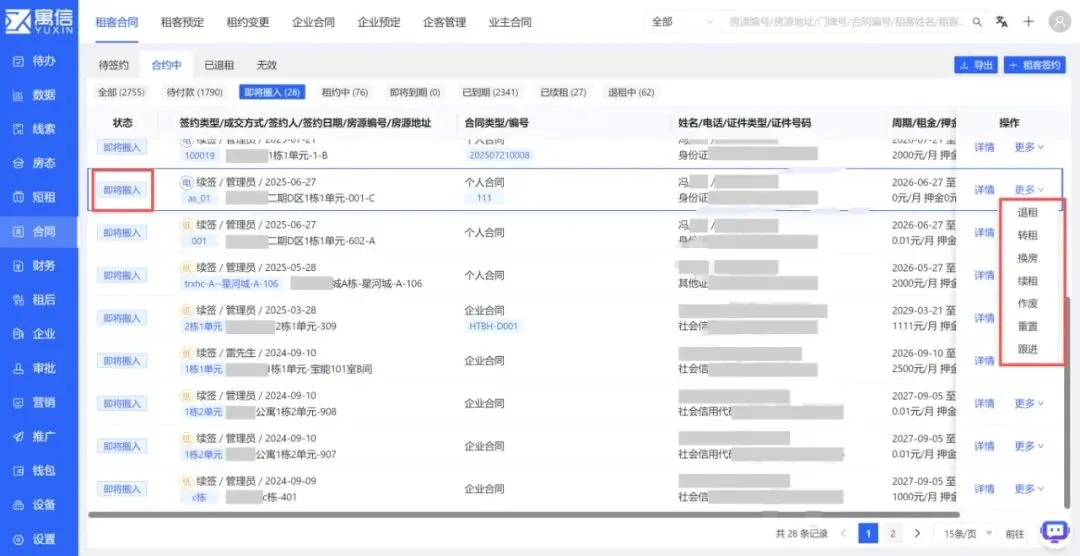
Task: Go to next page arrow
Action: (917, 533)
